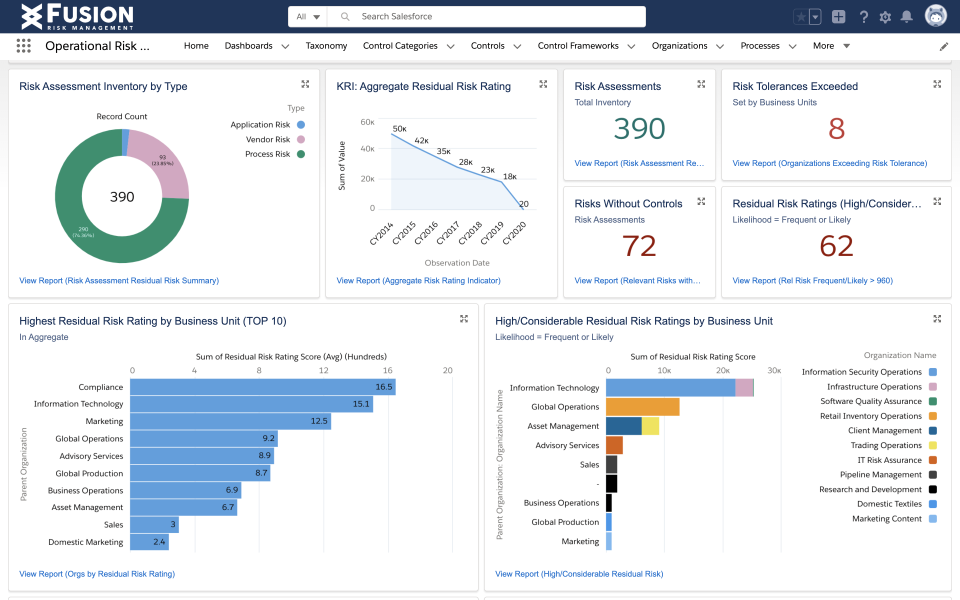The width and height of the screenshot is (960, 600).
Task: Open the Risk Assessment Residual Risk Summary report
Action: [121, 281]
